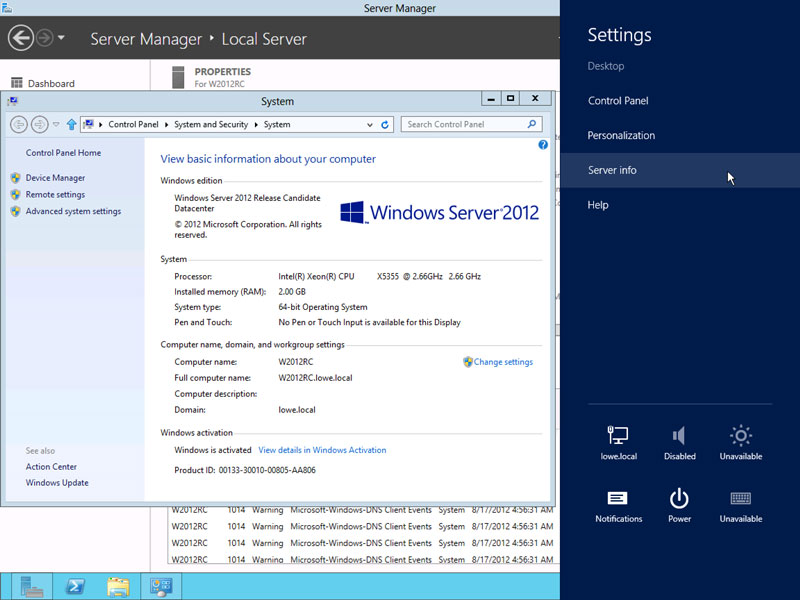Open Server Manager from the taskbar
Screen dimensions: 800x600
point(31,586)
